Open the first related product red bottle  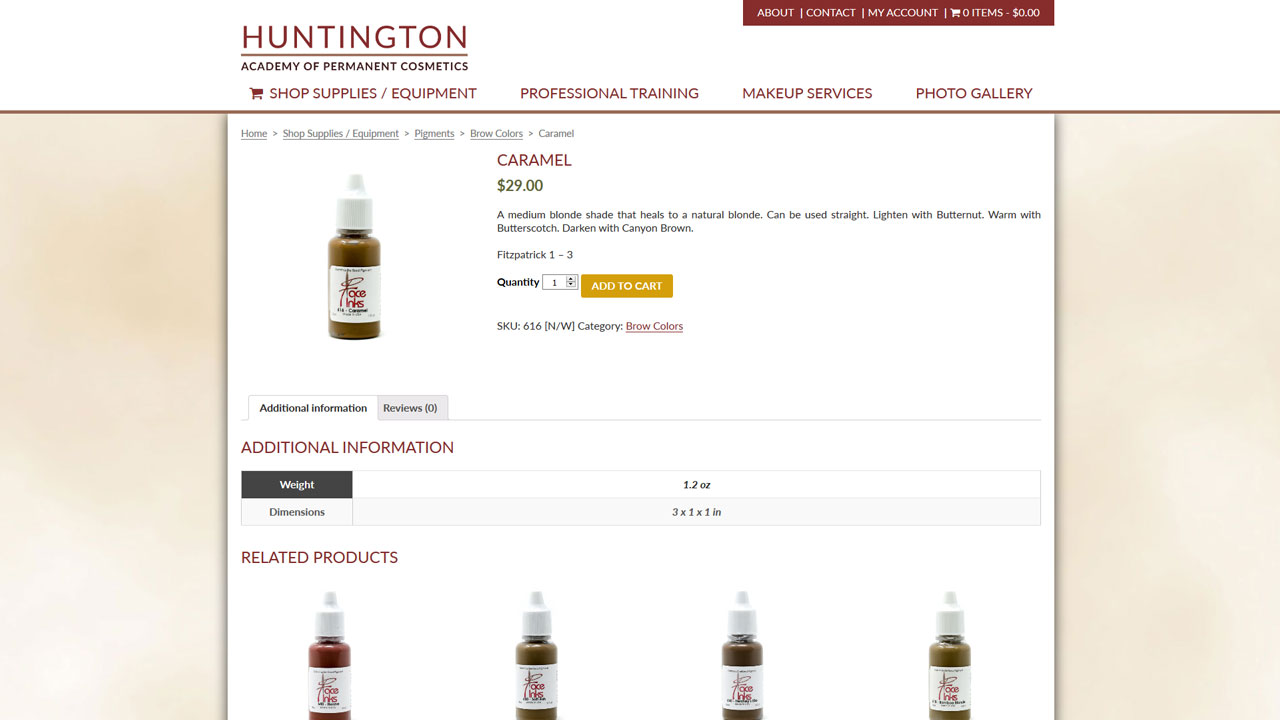click(330, 655)
